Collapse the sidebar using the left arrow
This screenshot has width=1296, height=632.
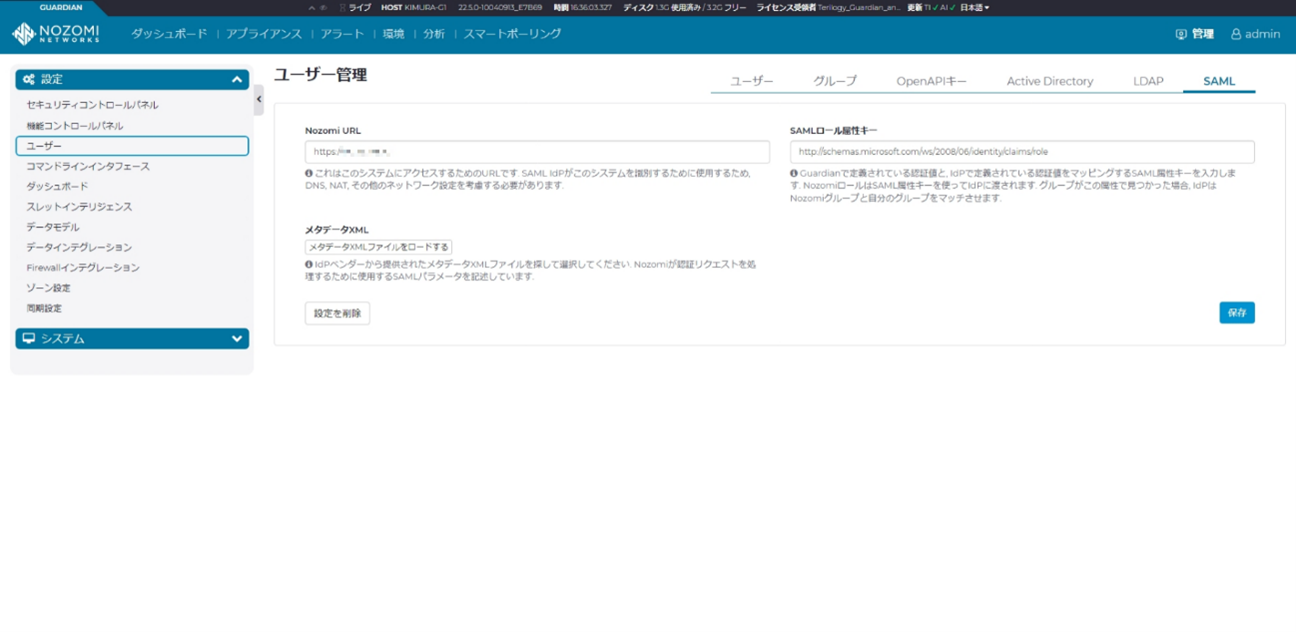(258, 99)
